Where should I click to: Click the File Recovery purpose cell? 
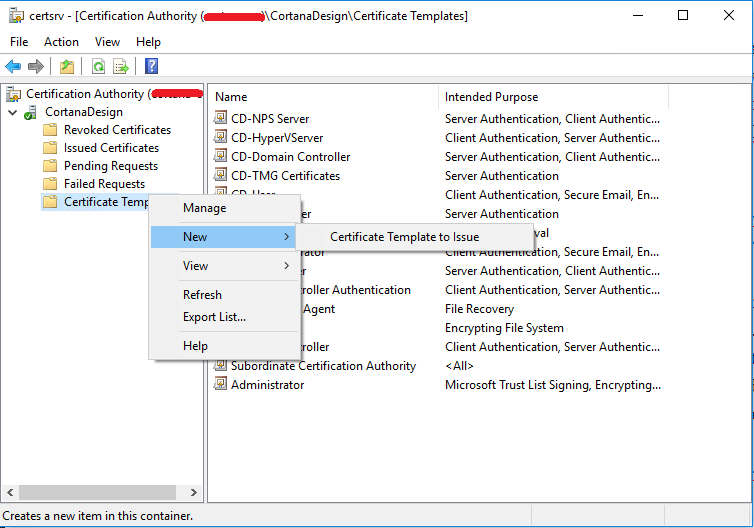[479, 309]
